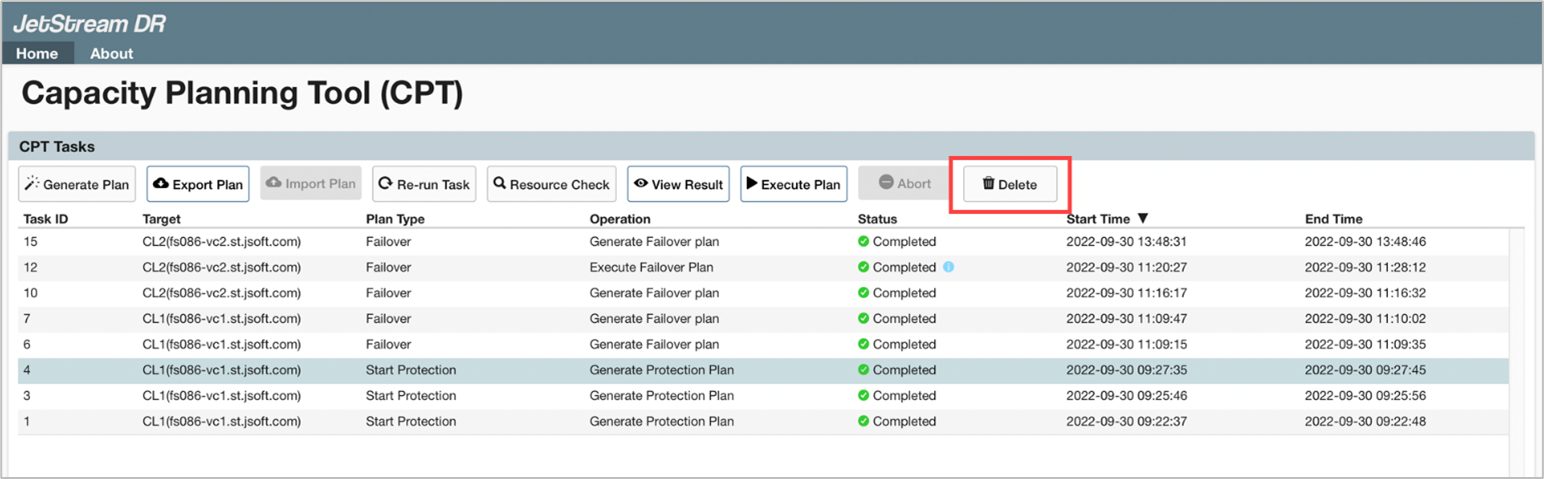1544x479 pixels.
Task: Open Resource Check with magnifier icon
Action: coord(552,184)
